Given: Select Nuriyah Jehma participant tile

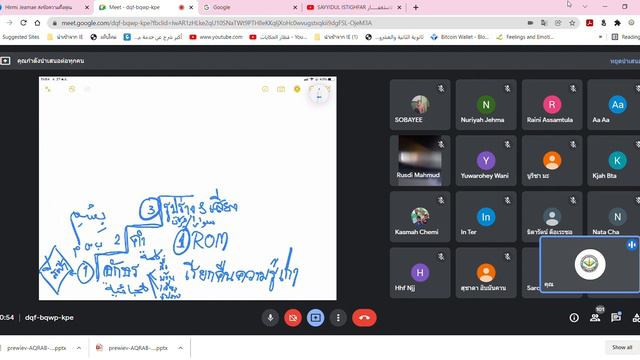Looking at the screenshot, I should [486, 104].
